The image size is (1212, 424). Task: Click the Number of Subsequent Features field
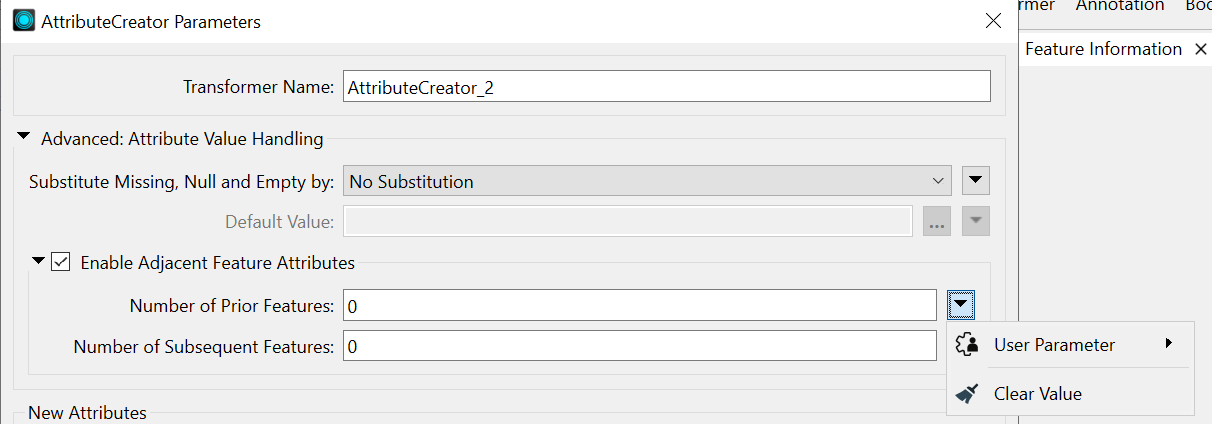(x=640, y=347)
